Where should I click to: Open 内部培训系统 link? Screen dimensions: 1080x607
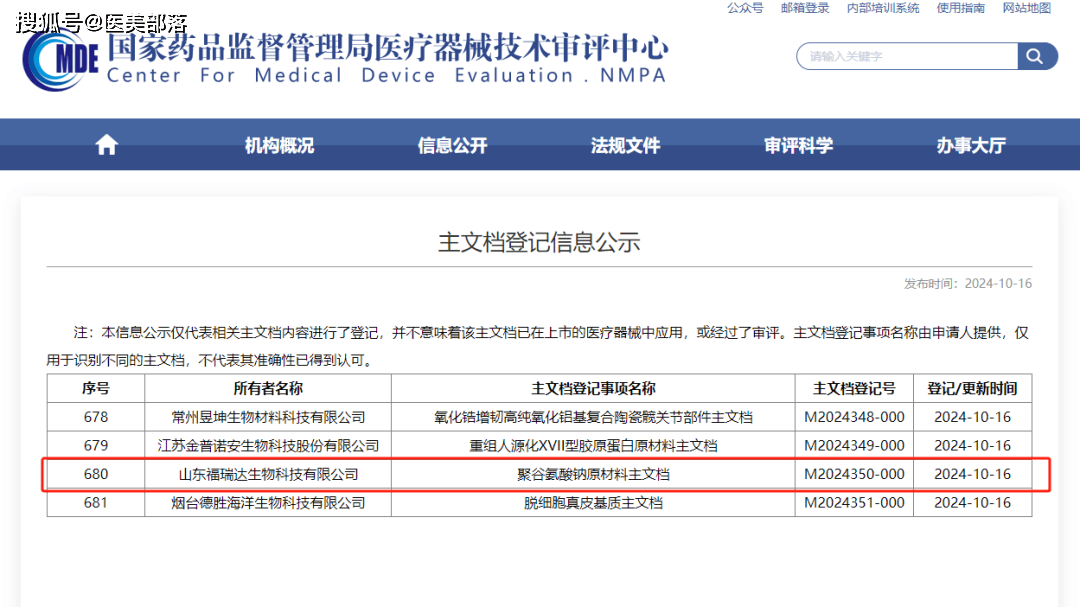pos(883,8)
